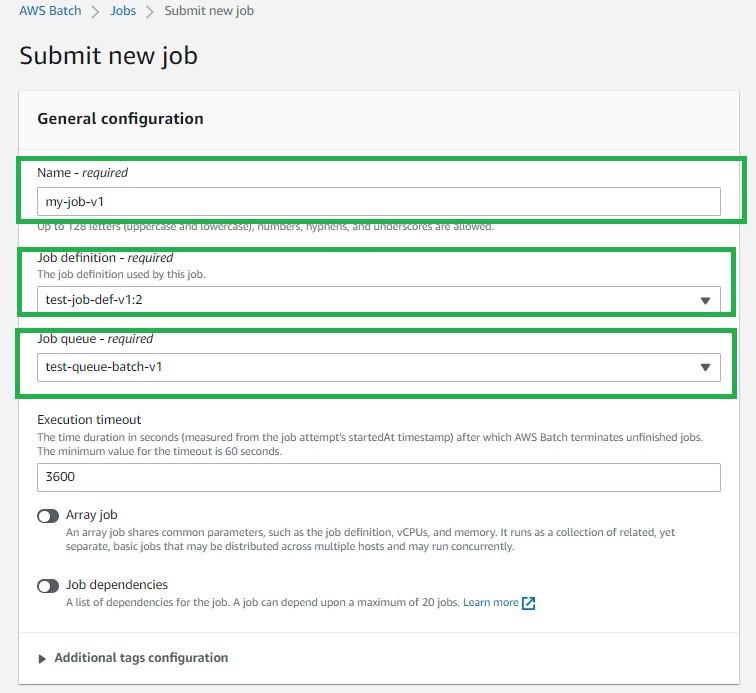Click in the Name field containing my-job-v1
Image resolution: width=756 pixels, height=693 pixels.
378,202
